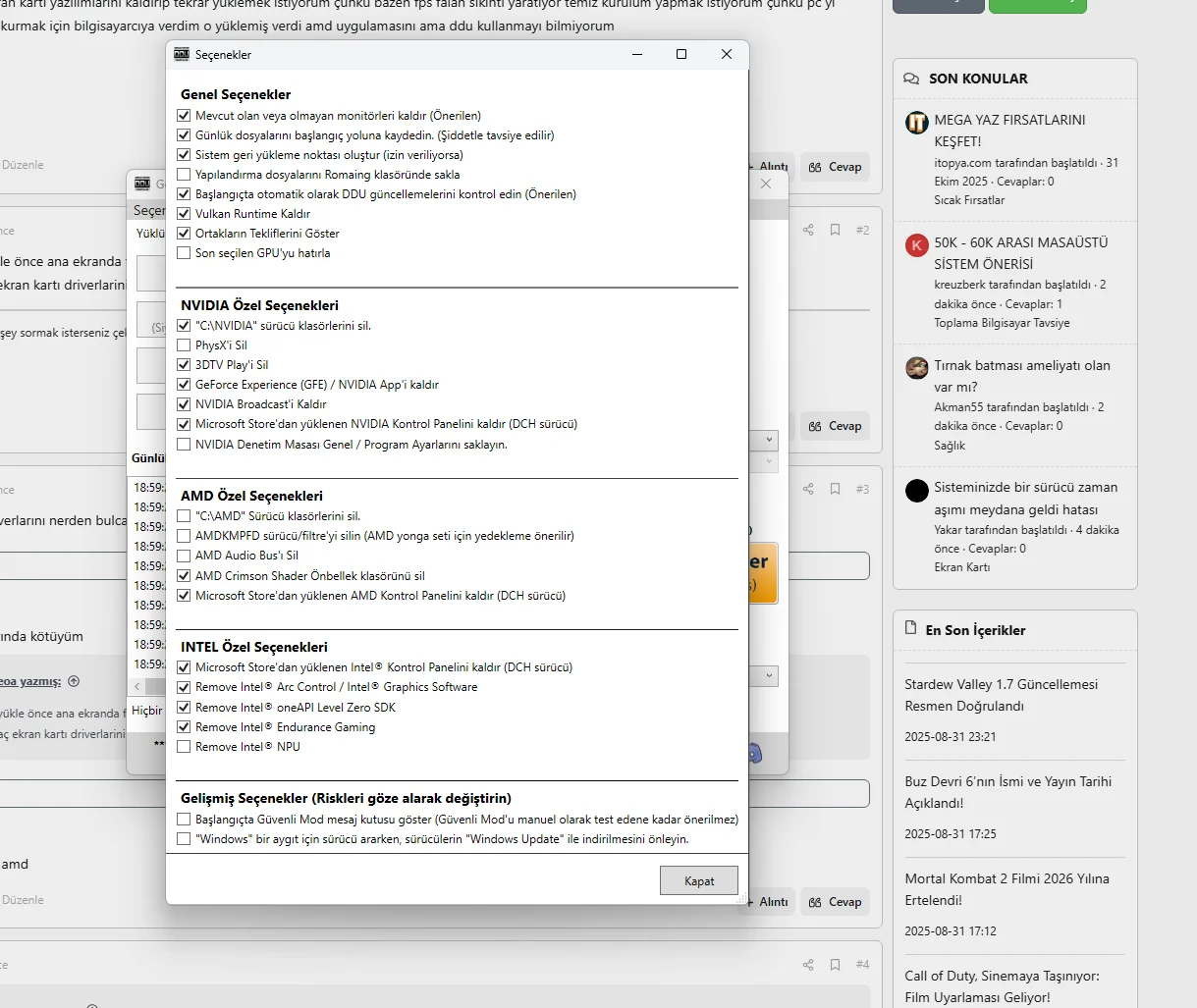
Task: Enable 'Başlangıçta Güvenli Mod mesaj kutusu göster'
Action: pos(184,819)
